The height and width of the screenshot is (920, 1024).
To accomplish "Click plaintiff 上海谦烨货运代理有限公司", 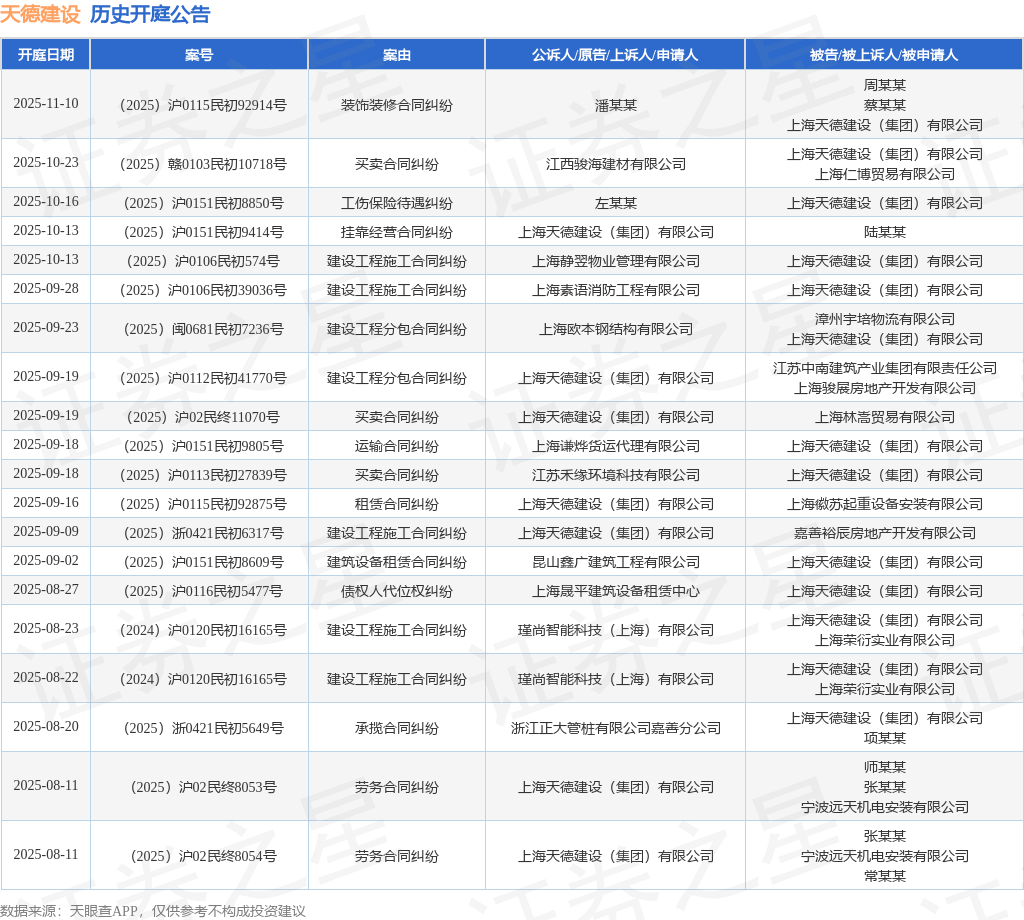I will 615,446.
